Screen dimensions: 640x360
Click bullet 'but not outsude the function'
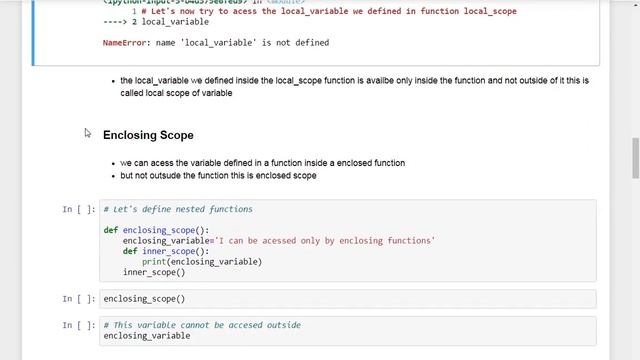218,176
